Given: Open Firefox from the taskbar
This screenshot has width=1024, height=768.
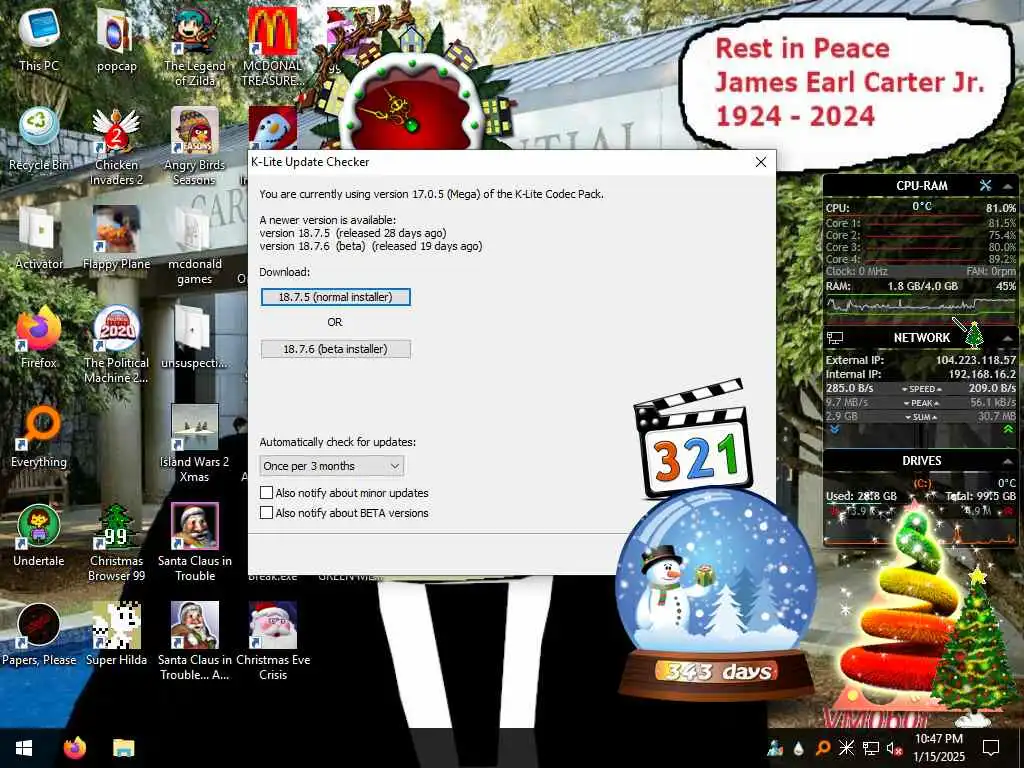Looking at the screenshot, I should point(74,748).
